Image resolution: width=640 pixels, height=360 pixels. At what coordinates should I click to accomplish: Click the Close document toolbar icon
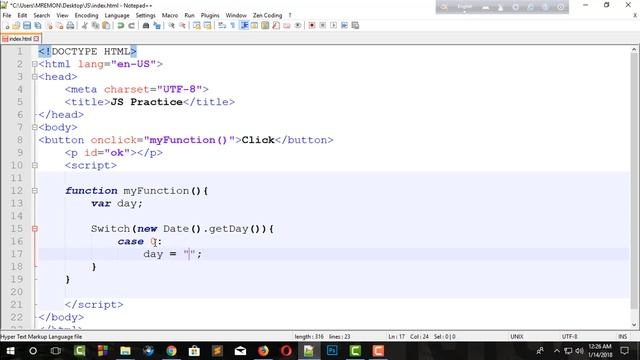(49, 25)
